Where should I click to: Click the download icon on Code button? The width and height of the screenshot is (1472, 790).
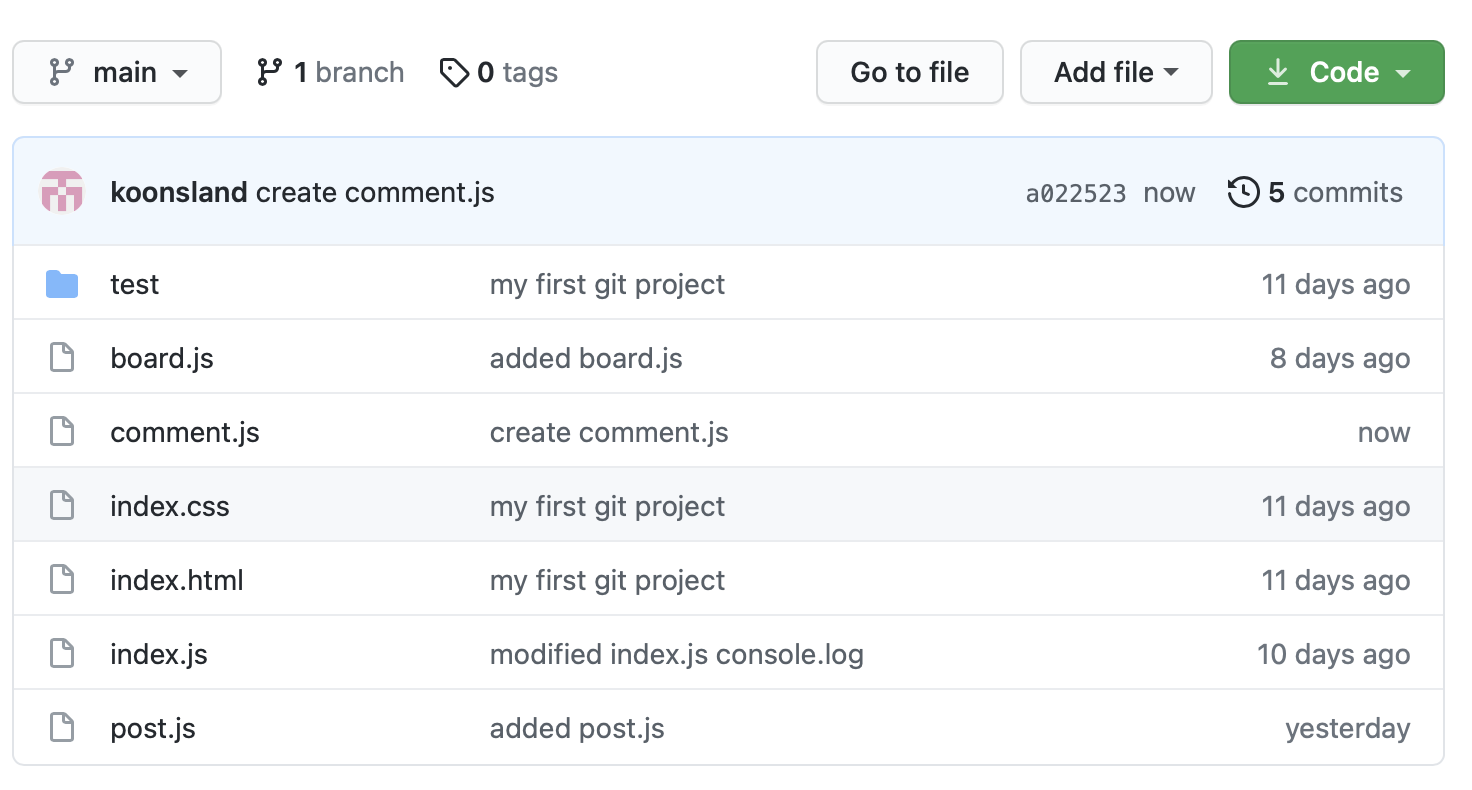click(1277, 72)
